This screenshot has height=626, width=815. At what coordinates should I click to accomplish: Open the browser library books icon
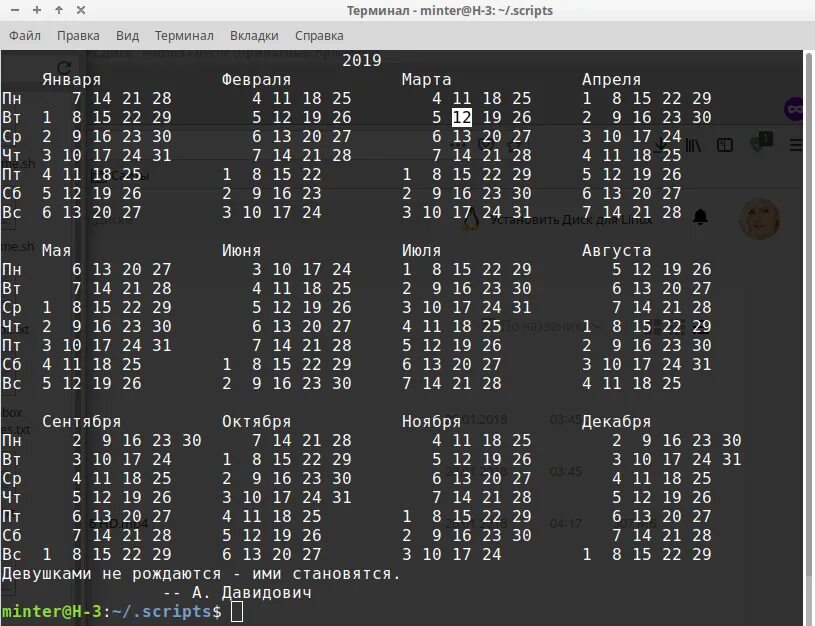click(x=693, y=145)
